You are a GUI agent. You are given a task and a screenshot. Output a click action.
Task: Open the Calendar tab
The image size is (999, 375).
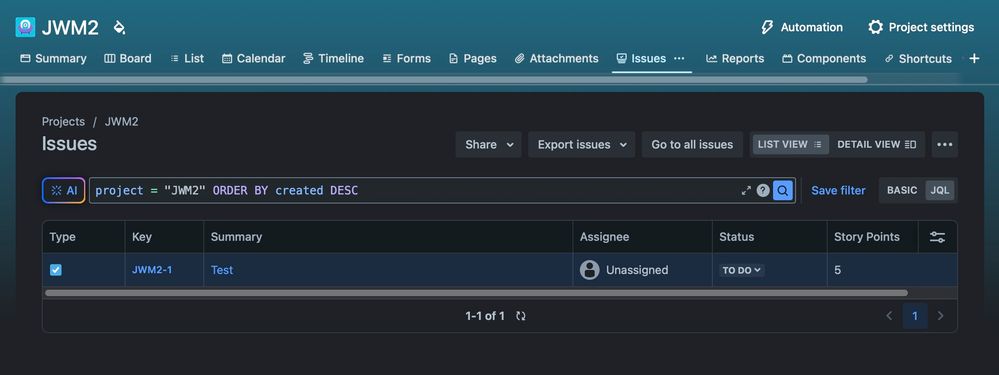pyautogui.click(x=254, y=59)
